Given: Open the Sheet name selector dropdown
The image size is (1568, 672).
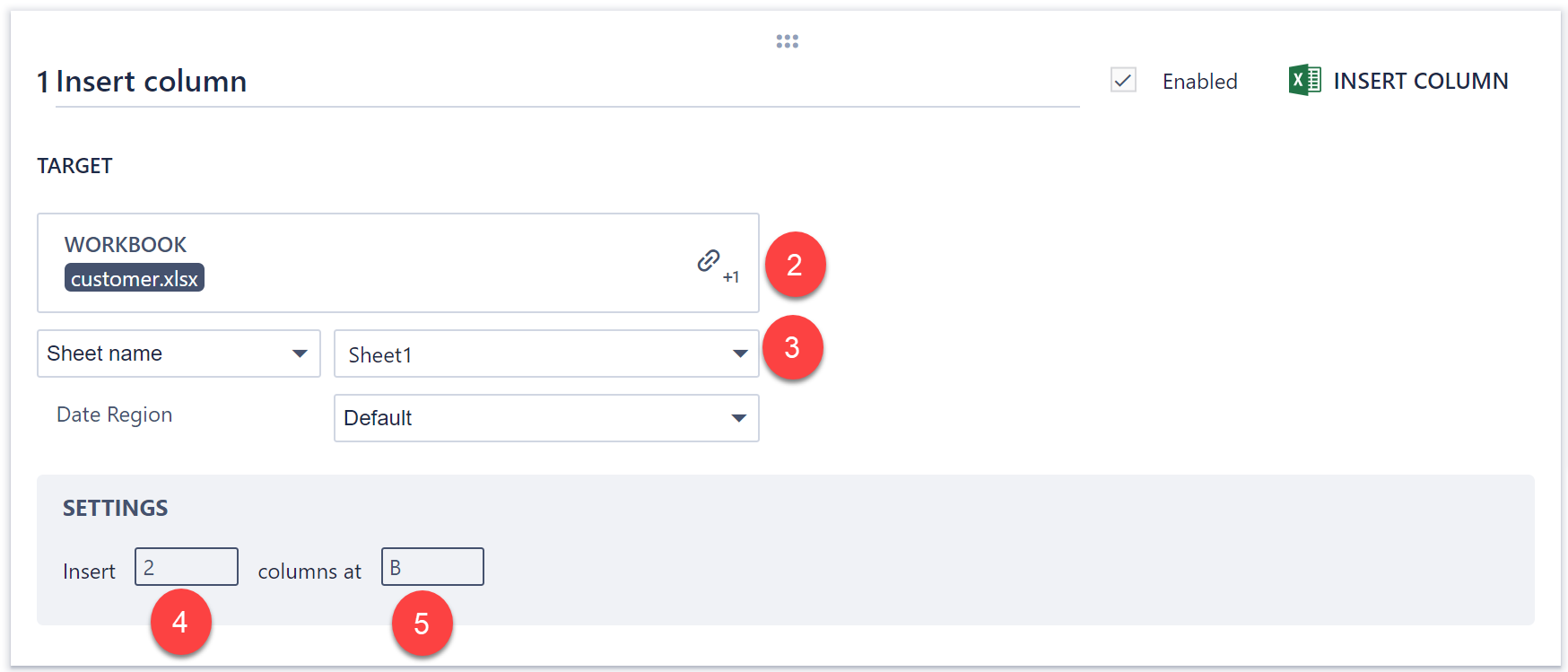Looking at the screenshot, I should [179, 353].
